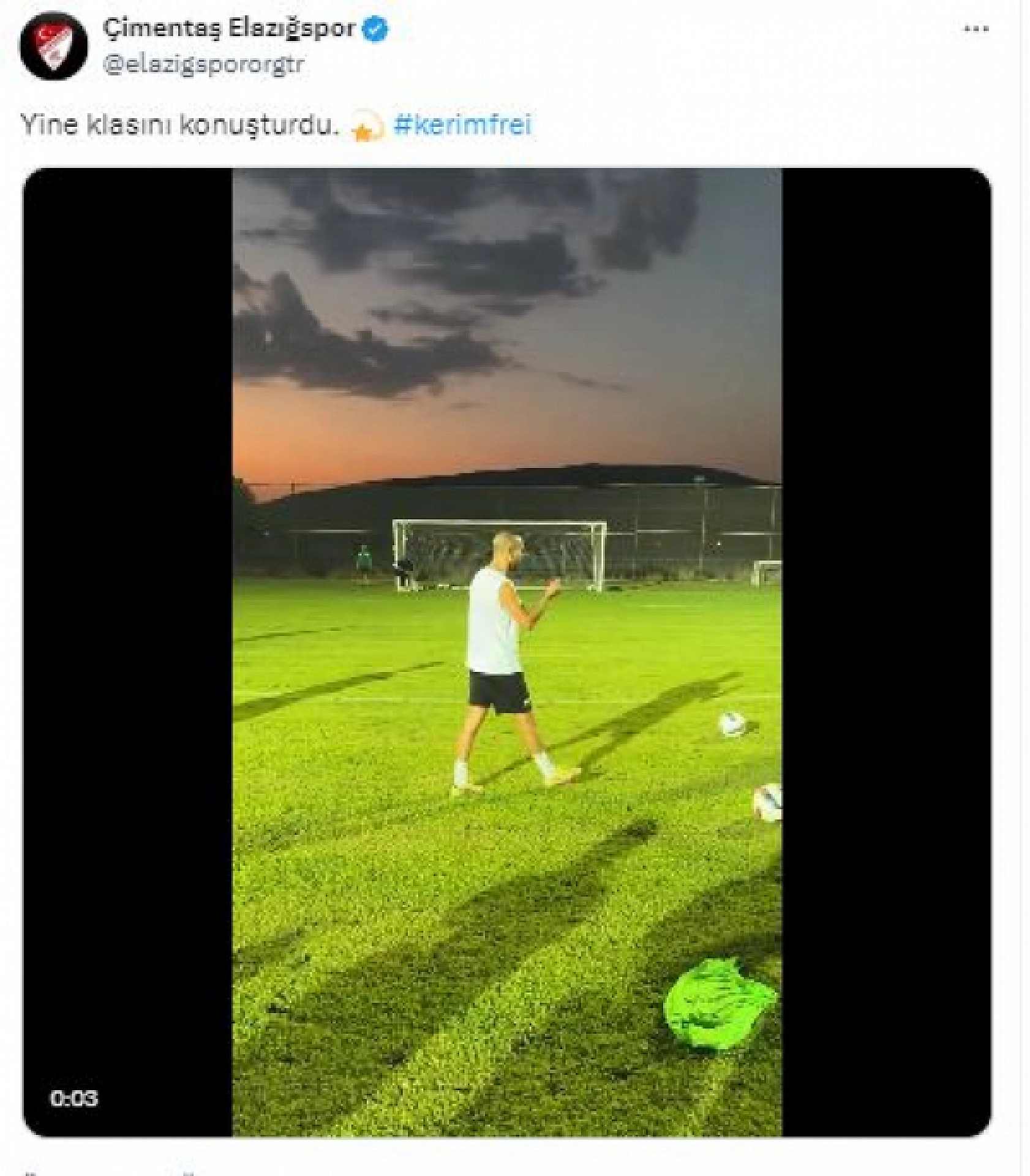
Task: Open the Çimentaş Elazığspor profile name link
Action: (228, 29)
